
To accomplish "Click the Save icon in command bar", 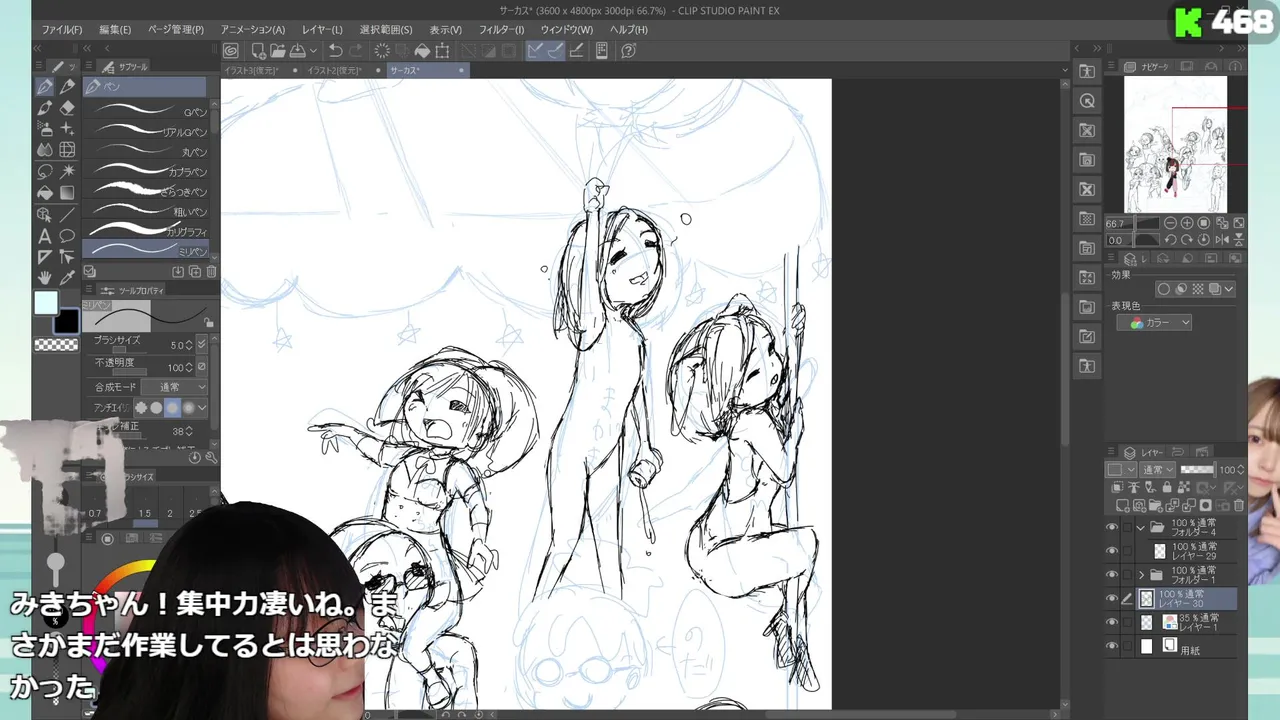I will [297, 51].
